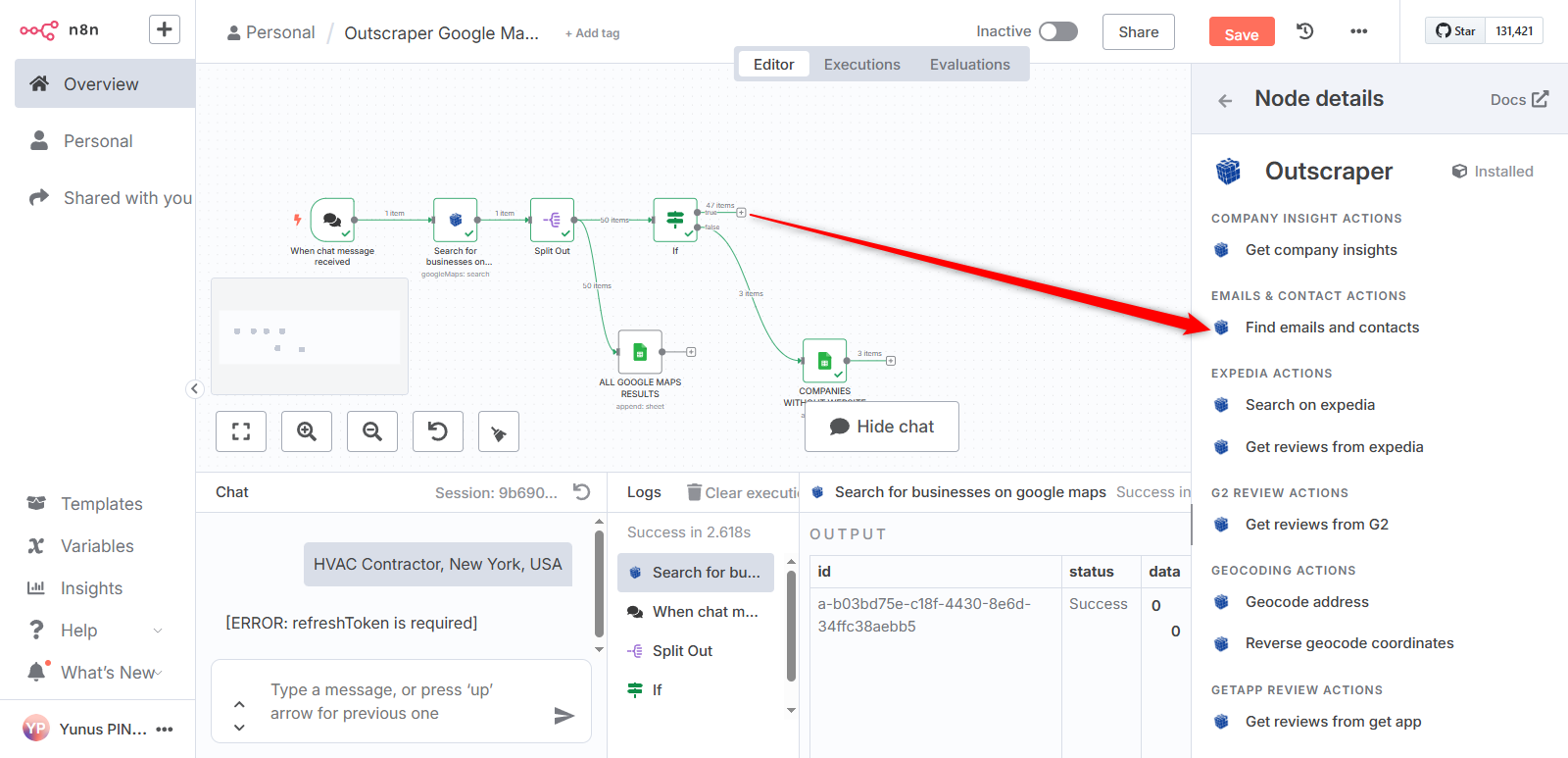1568x758 pixels.
Task: Click the workflow name title
Action: tap(441, 33)
